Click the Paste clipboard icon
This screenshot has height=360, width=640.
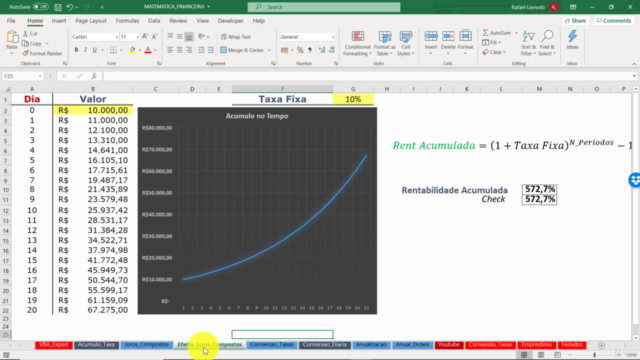(x=12, y=38)
